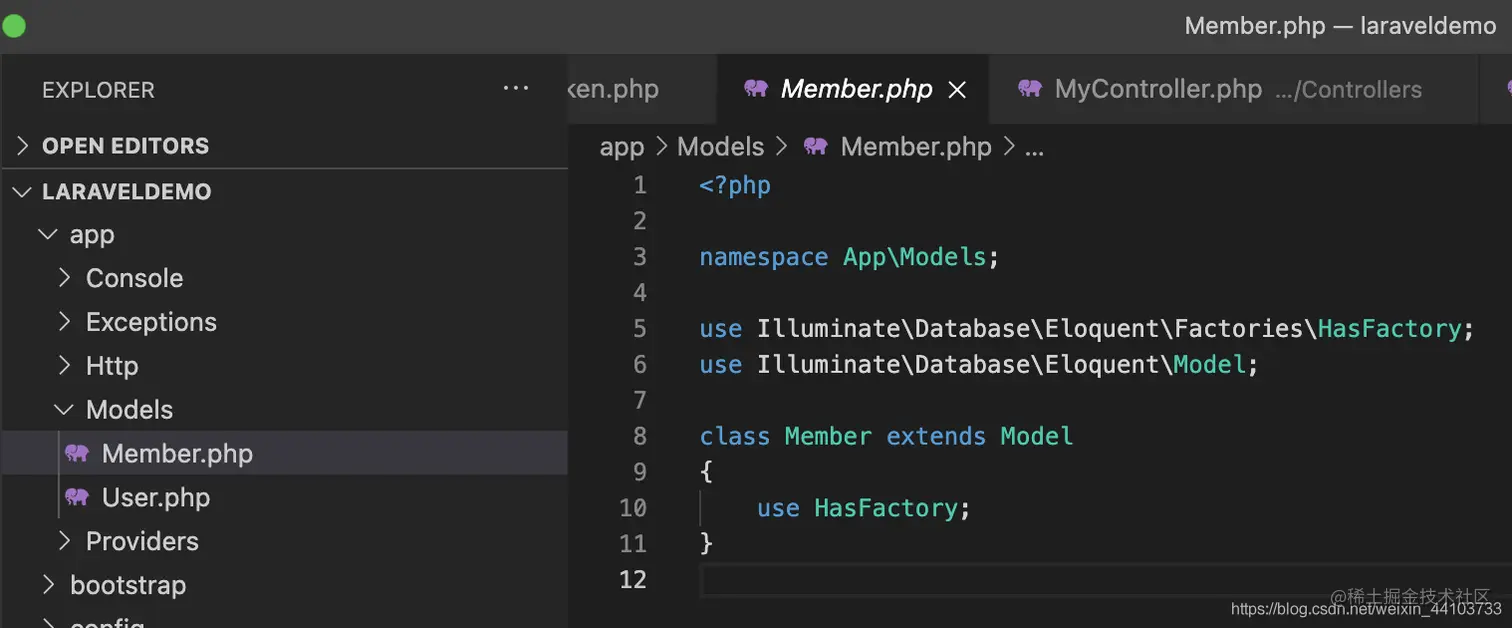Click the elephant icon on the Member.php tab
This screenshot has width=1512, height=628.
pos(756,89)
